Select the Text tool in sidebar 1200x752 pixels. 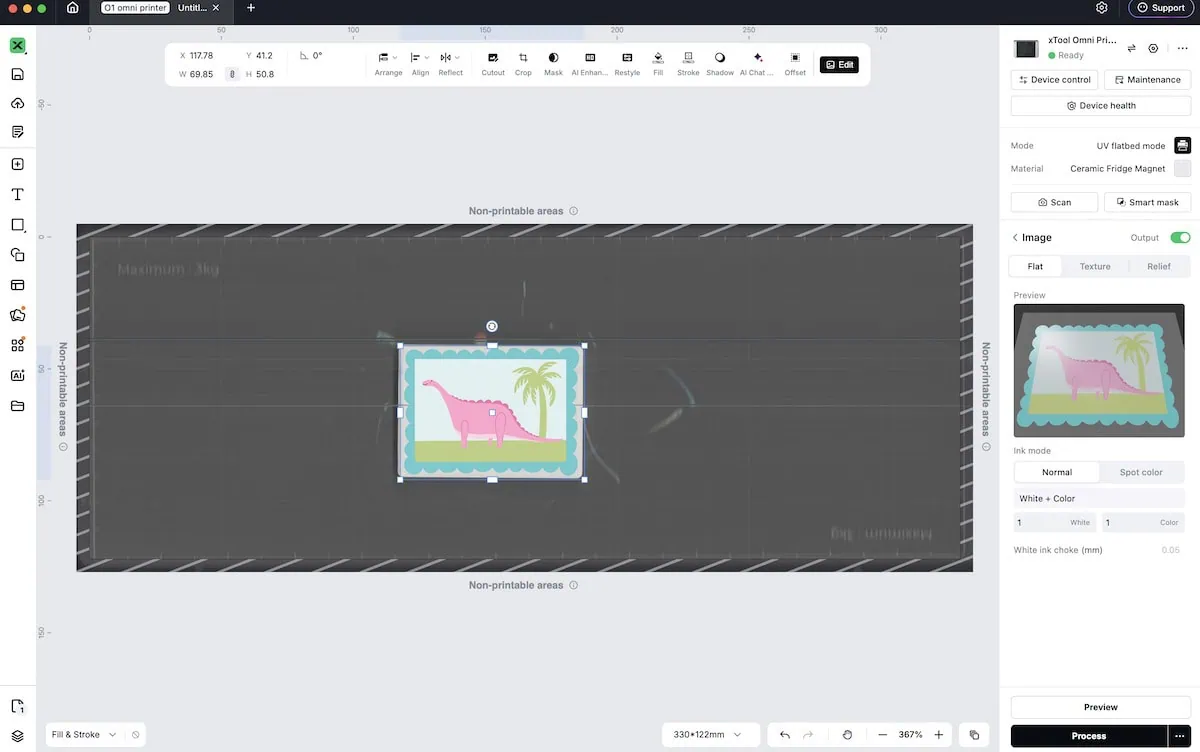17,195
